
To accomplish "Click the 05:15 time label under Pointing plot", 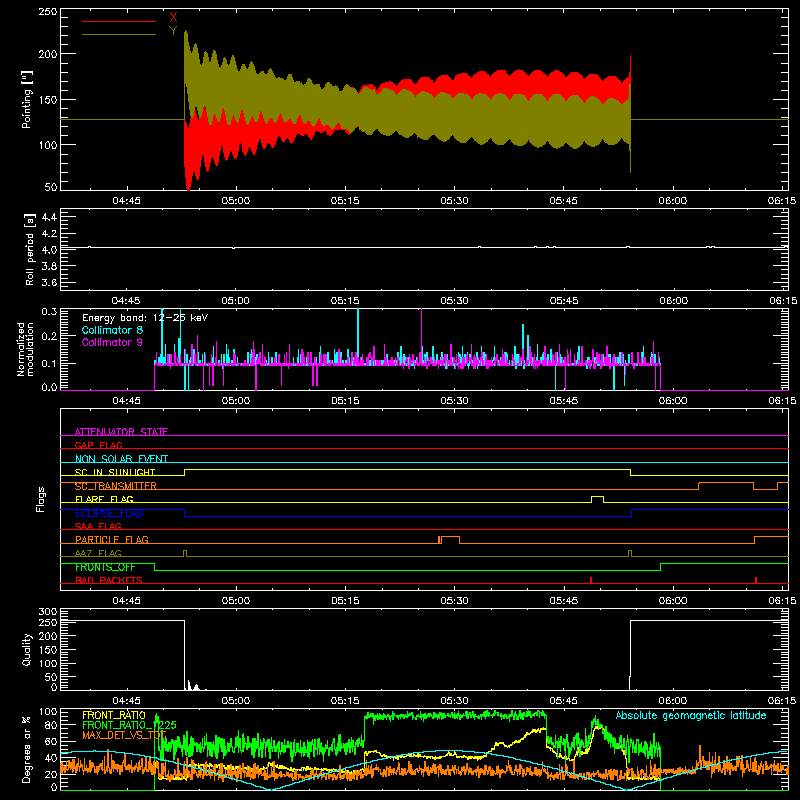I will 345,201.
